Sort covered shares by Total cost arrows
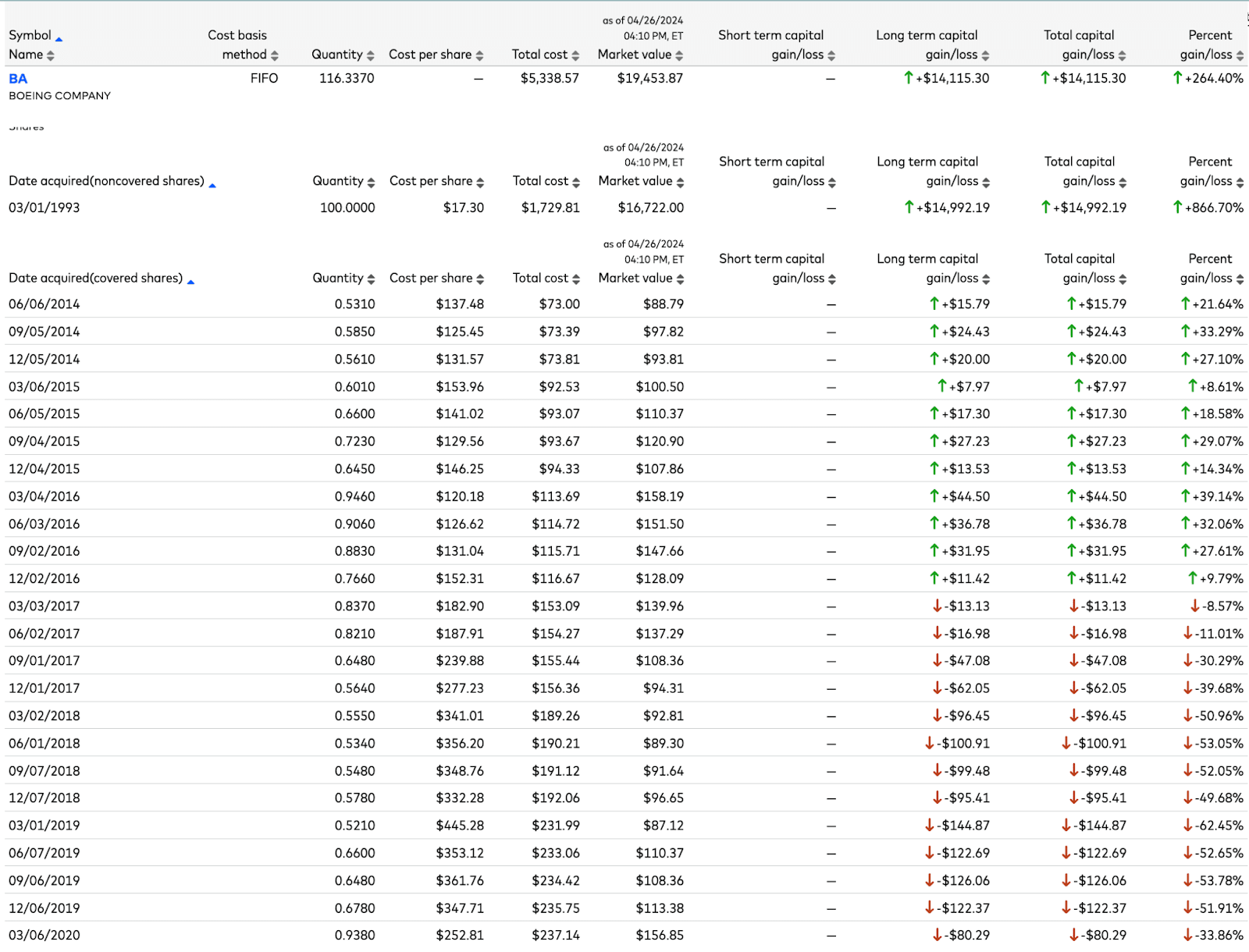The height and width of the screenshot is (952, 1249). (576, 279)
